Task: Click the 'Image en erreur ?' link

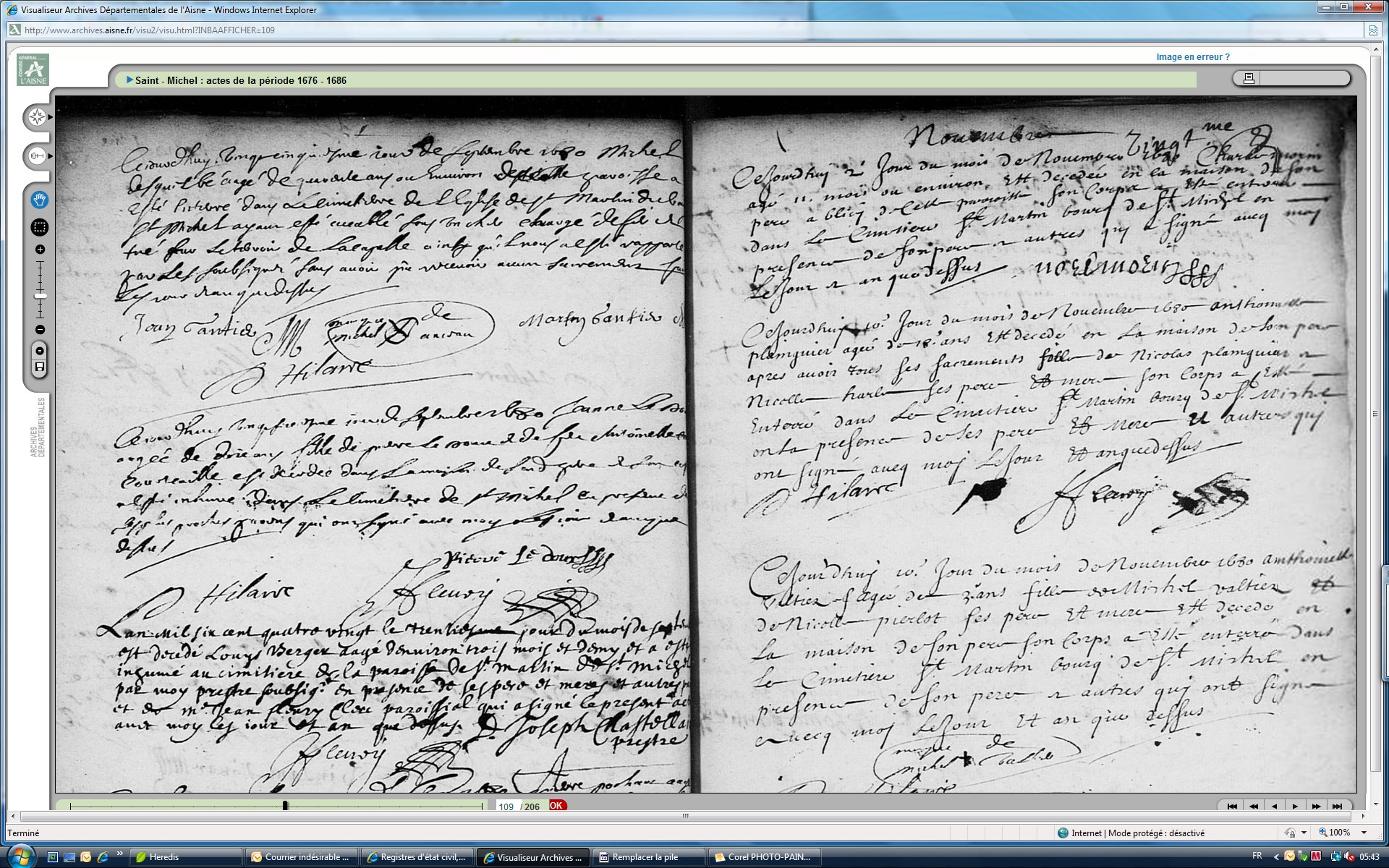Action: tap(1192, 57)
